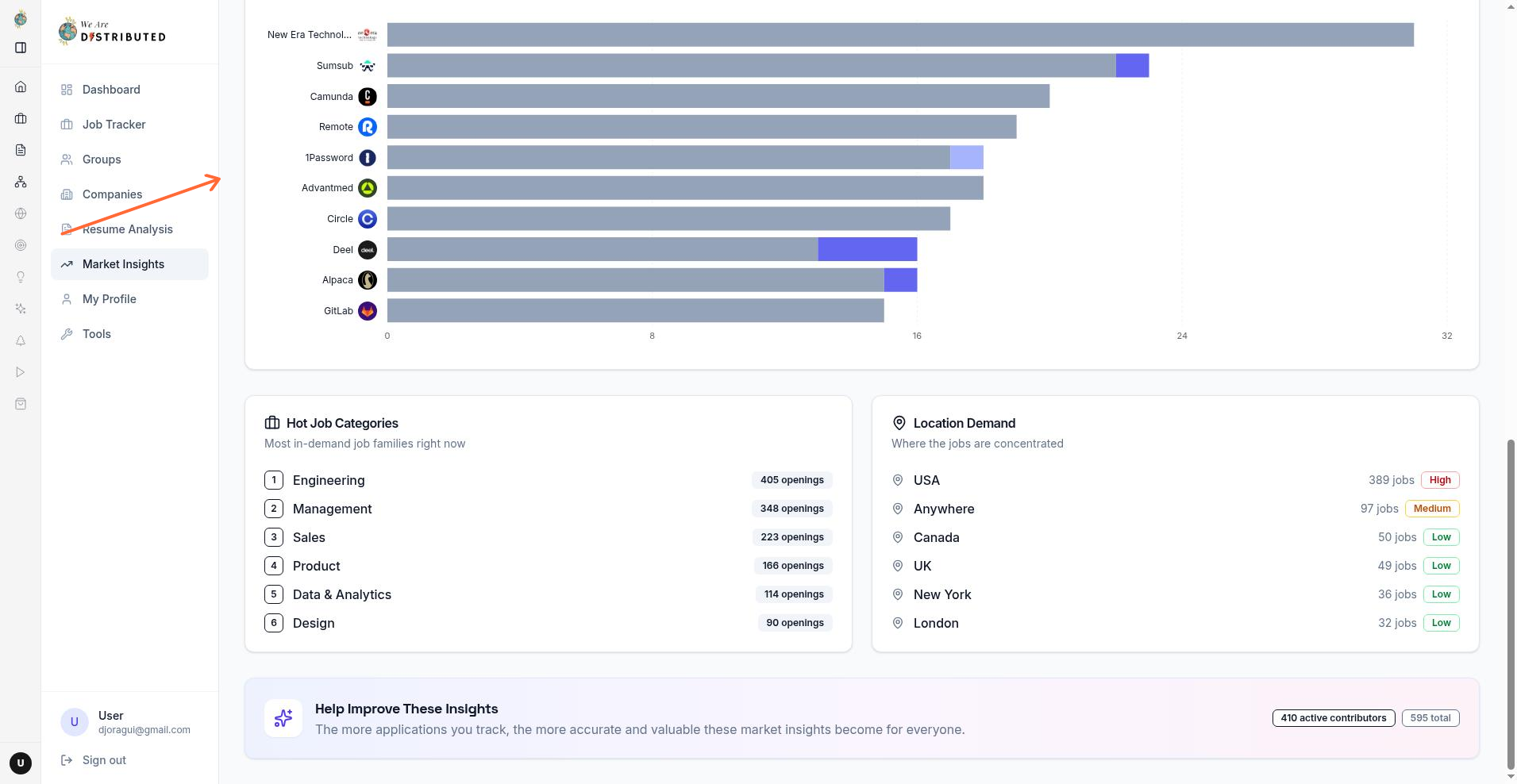Click the Alpaca company logo in the chart

368,280
